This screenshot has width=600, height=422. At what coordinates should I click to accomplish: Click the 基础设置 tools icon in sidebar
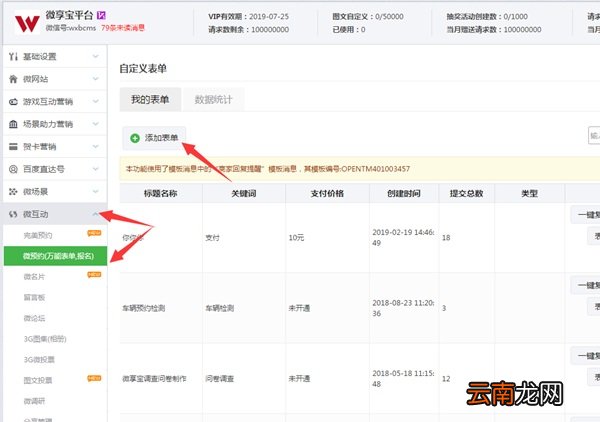[x=13, y=57]
